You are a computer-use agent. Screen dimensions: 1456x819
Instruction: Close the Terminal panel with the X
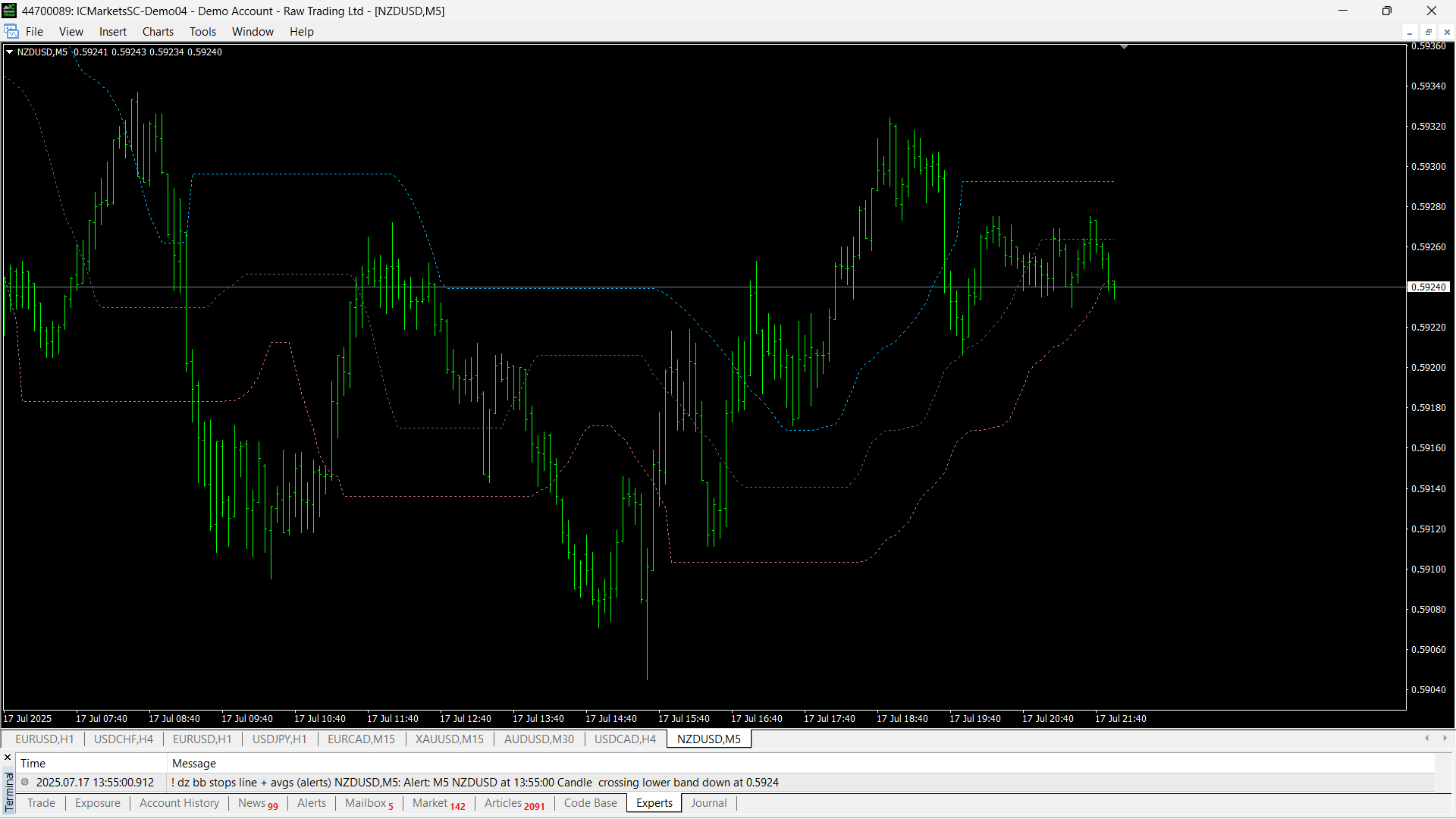[x=8, y=758]
